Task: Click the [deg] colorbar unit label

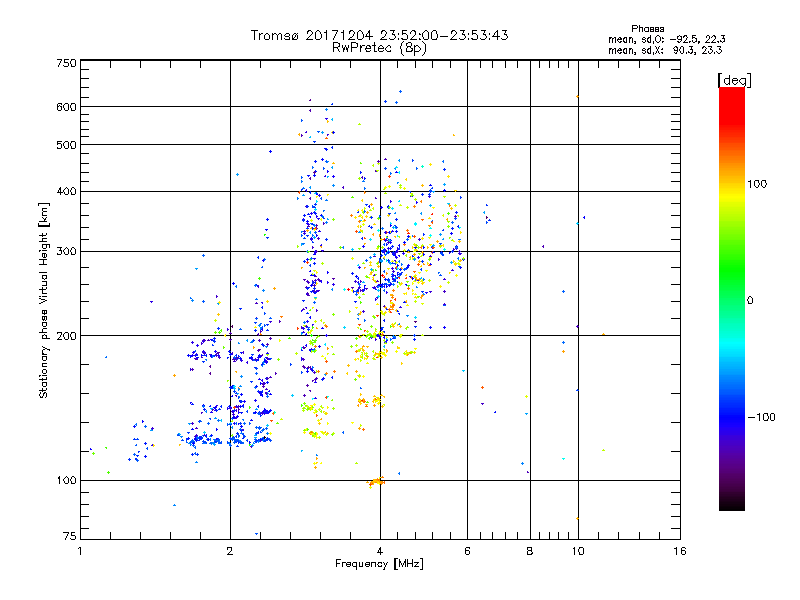Action: [x=734, y=80]
